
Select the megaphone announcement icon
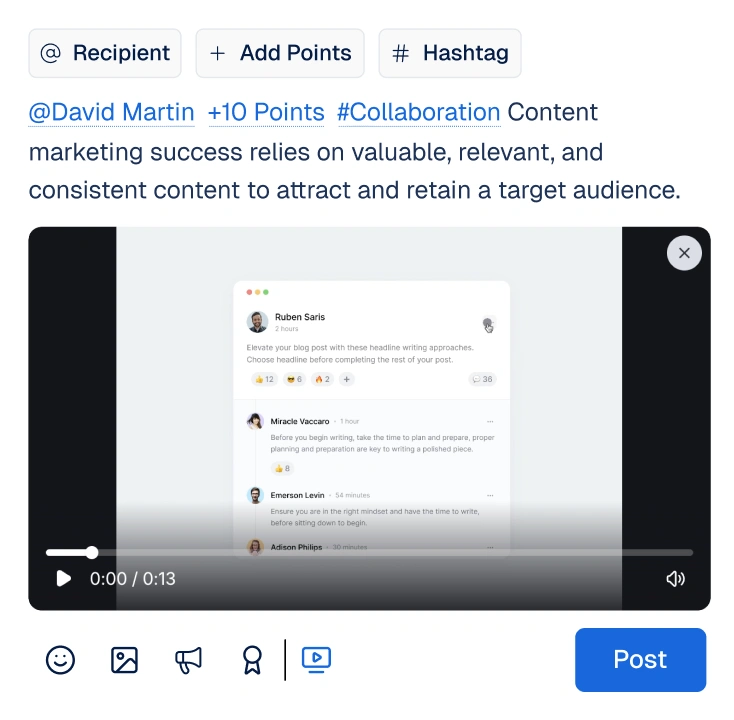click(x=188, y=660)
